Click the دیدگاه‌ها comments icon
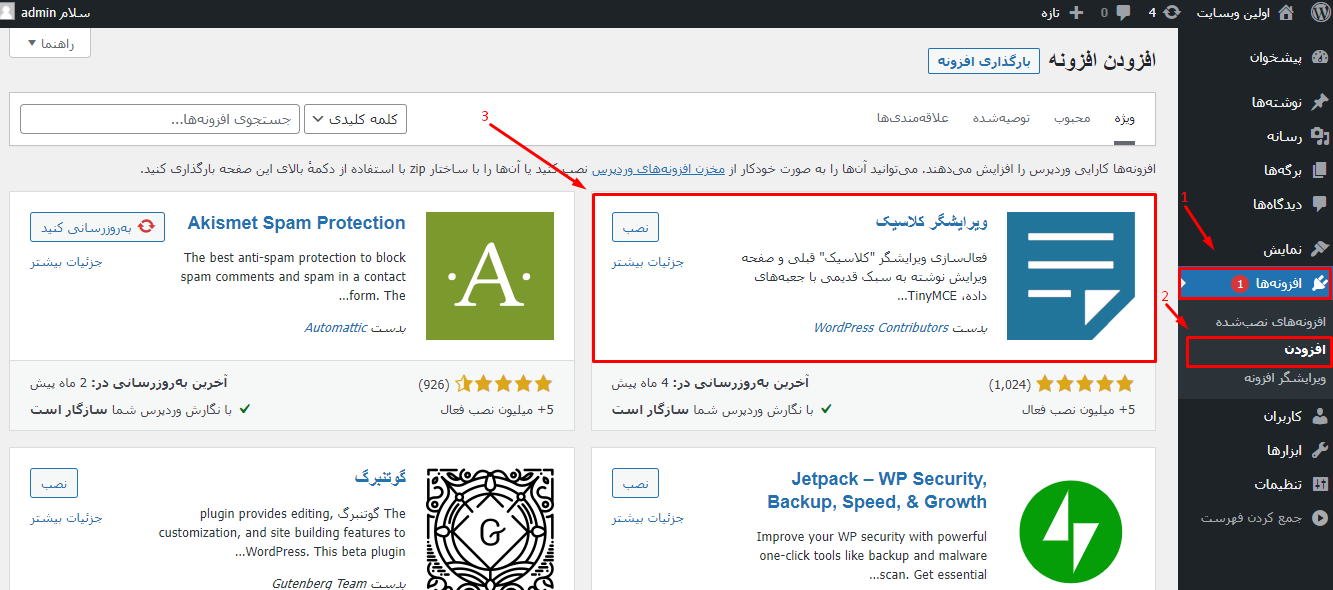1333x590 pixels. (1320, 204)
